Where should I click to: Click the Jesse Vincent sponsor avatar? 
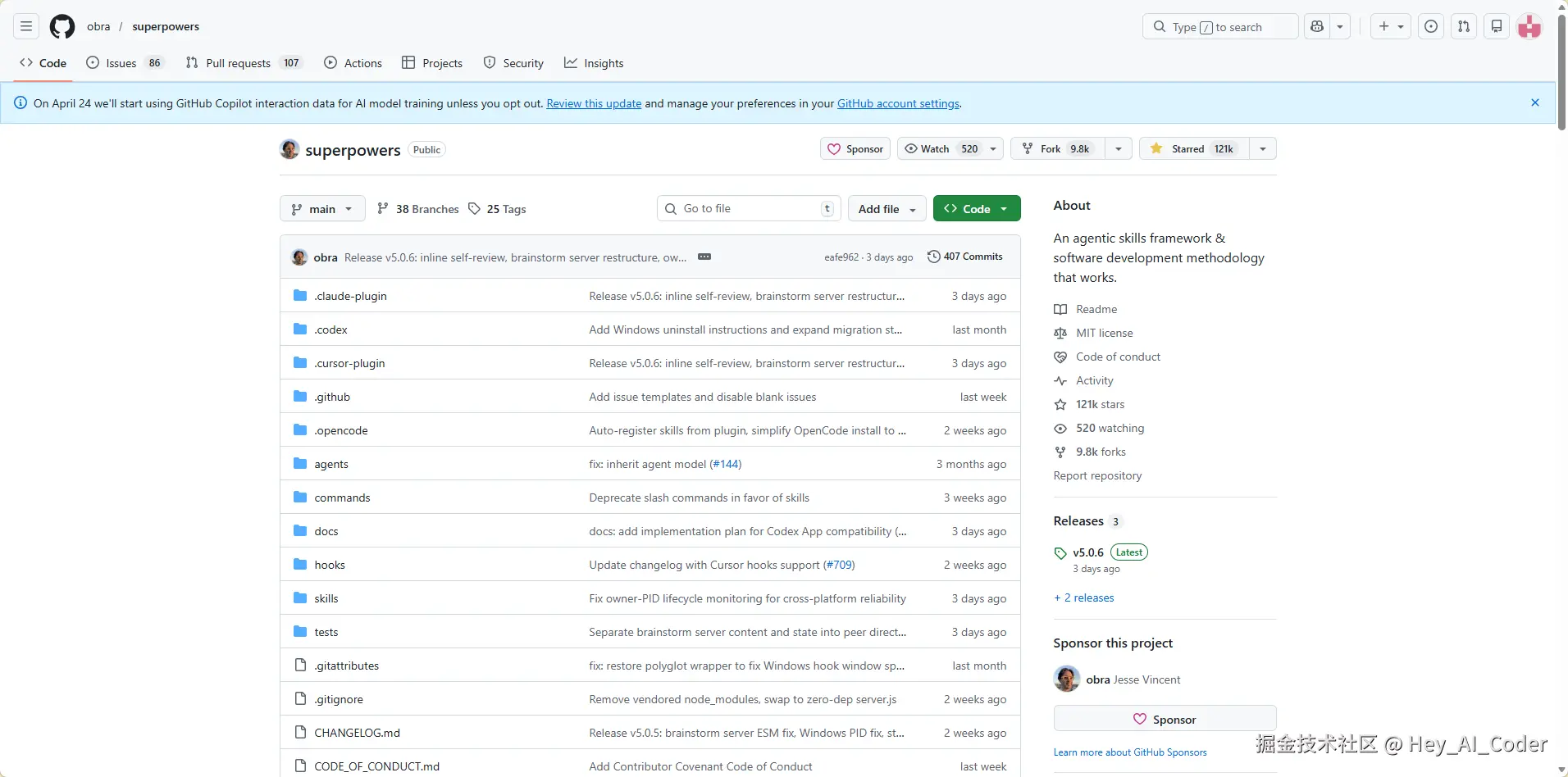point(1067,679)
